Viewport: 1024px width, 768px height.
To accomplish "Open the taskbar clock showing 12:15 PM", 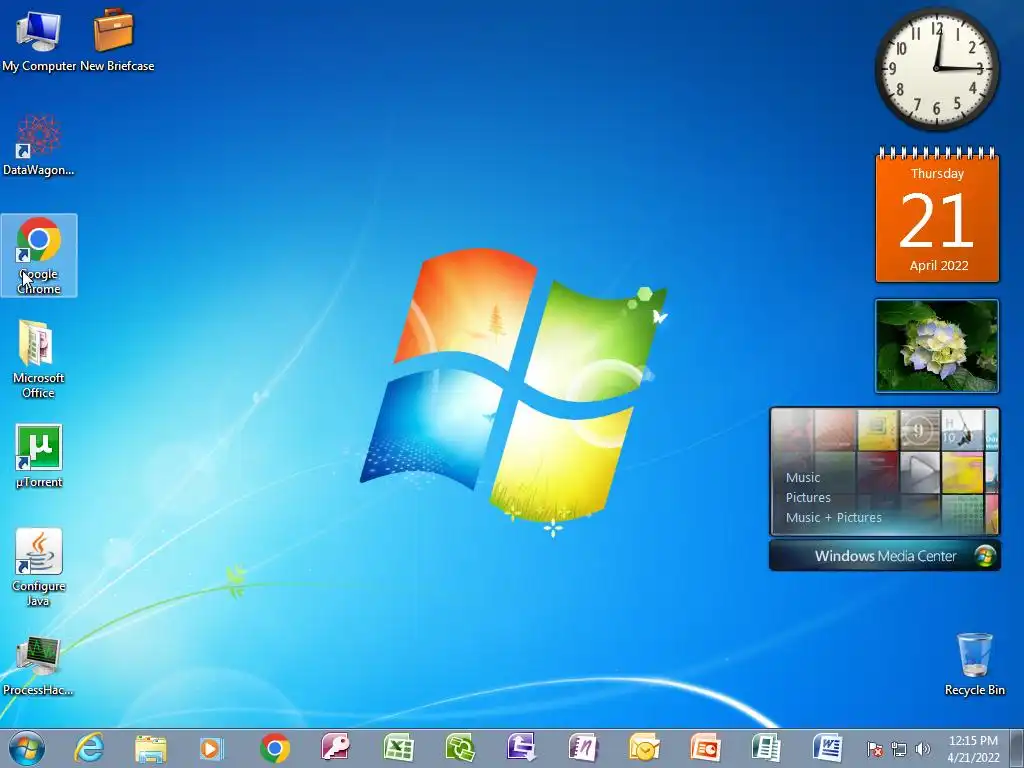I will click(973, 749).
